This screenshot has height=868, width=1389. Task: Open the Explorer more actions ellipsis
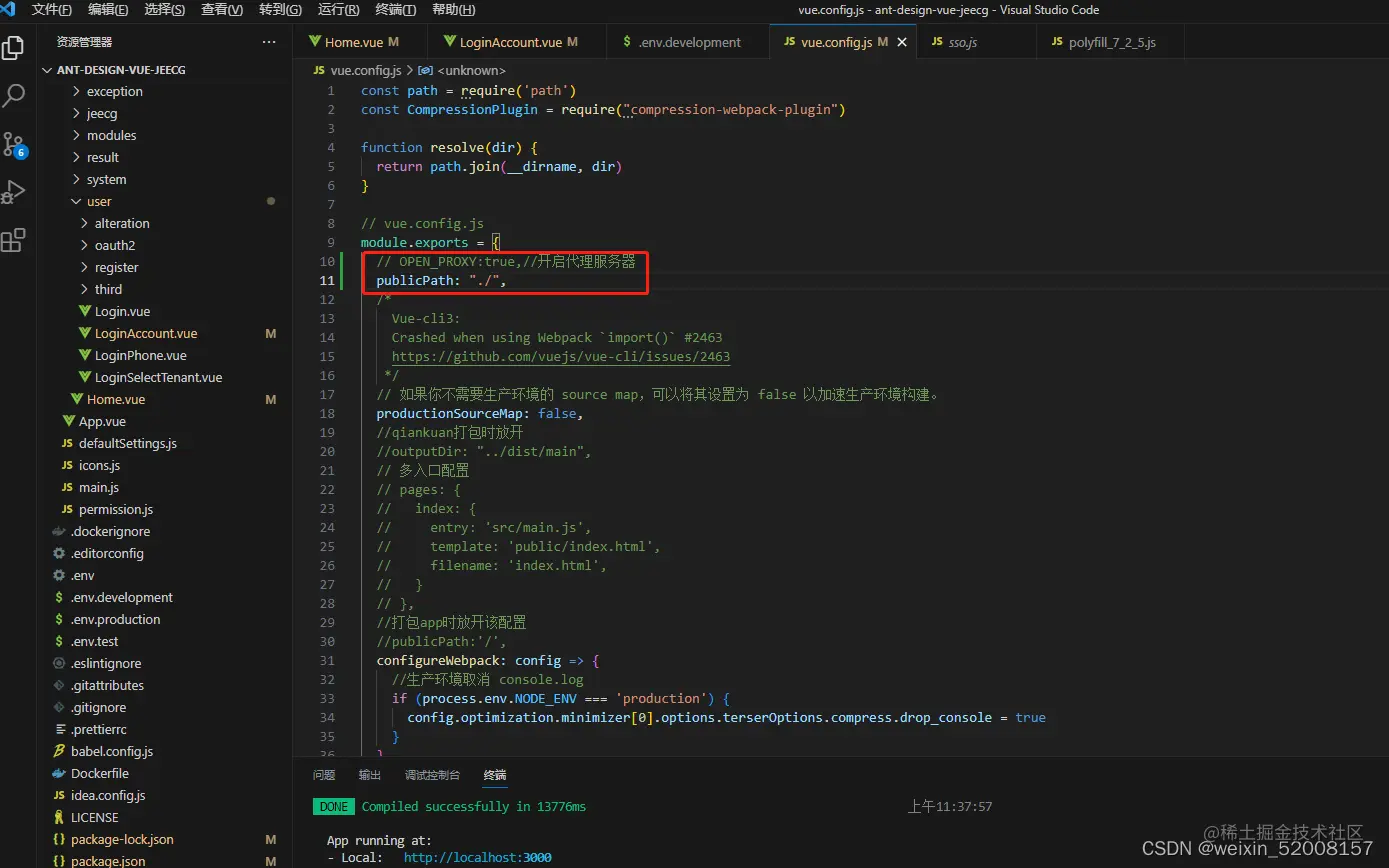tap(269, 42)
